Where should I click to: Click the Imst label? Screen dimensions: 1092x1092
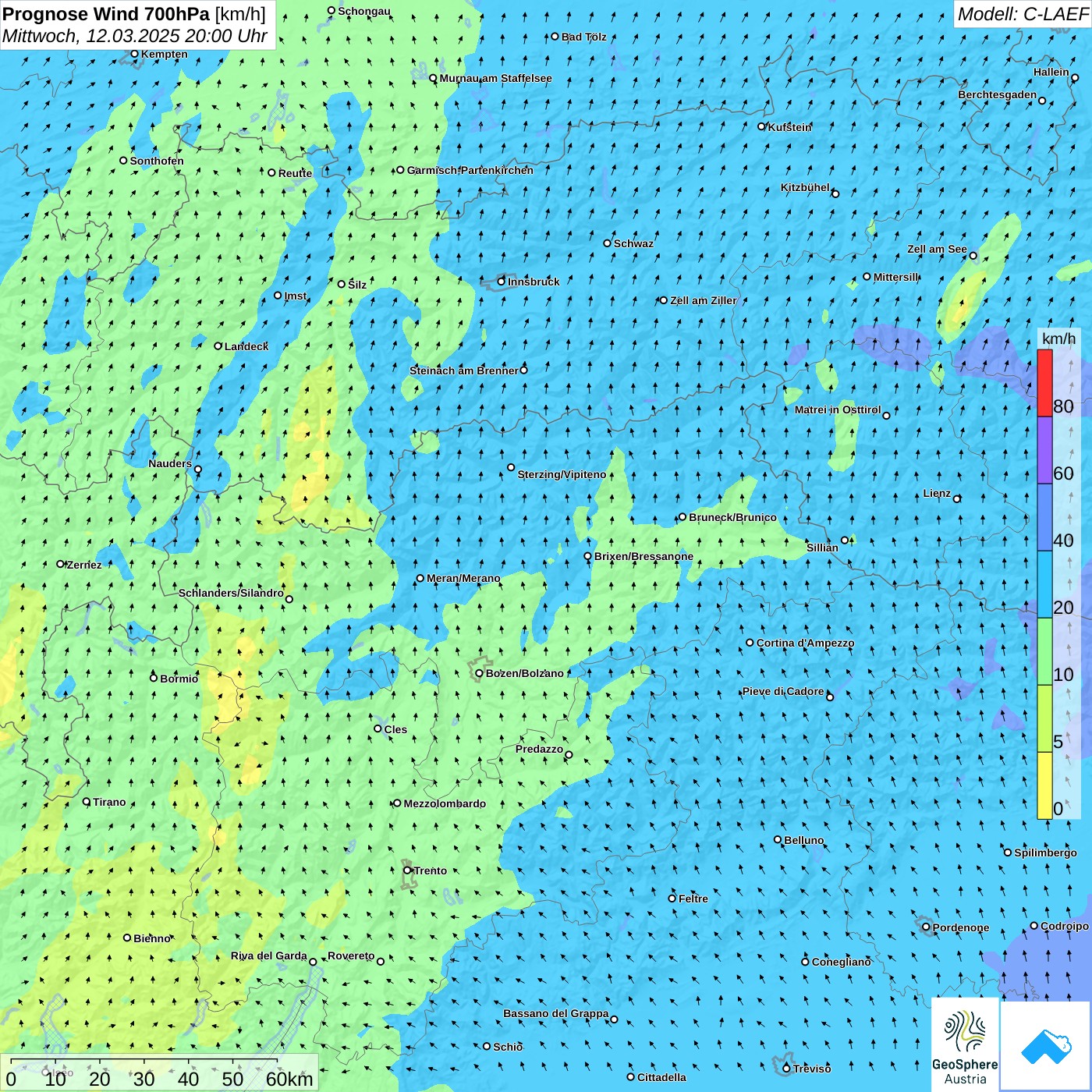click(296, 296)
